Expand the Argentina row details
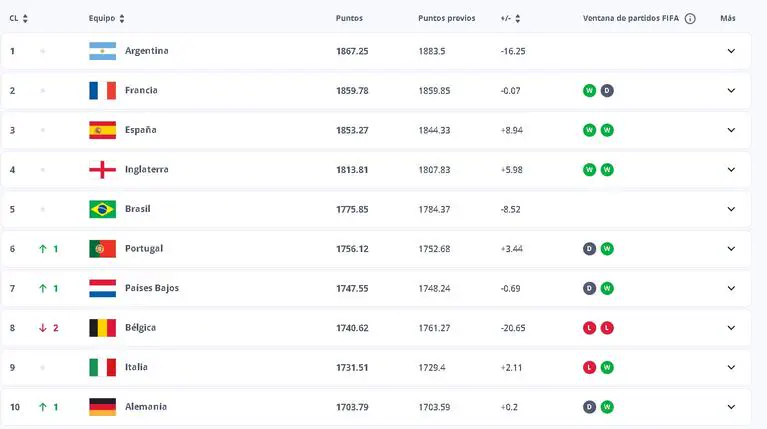 [731, 51]
